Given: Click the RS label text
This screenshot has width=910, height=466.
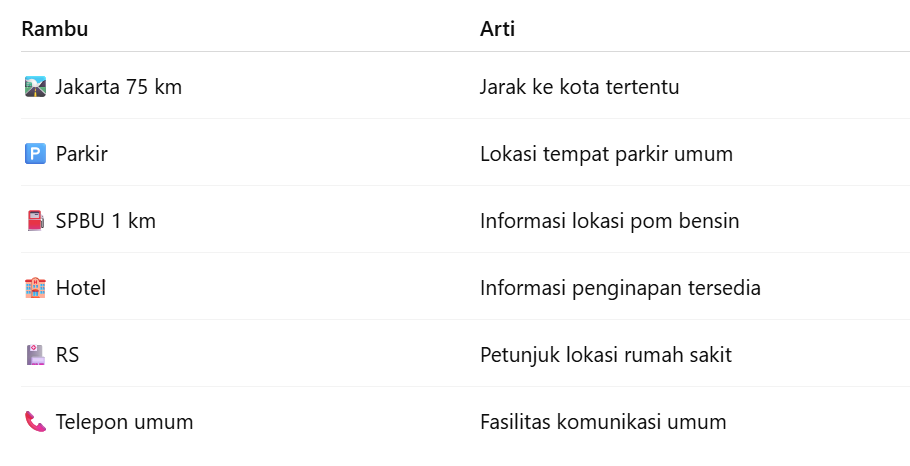Looking at the screenshot, I should click(x=68, y=355).
